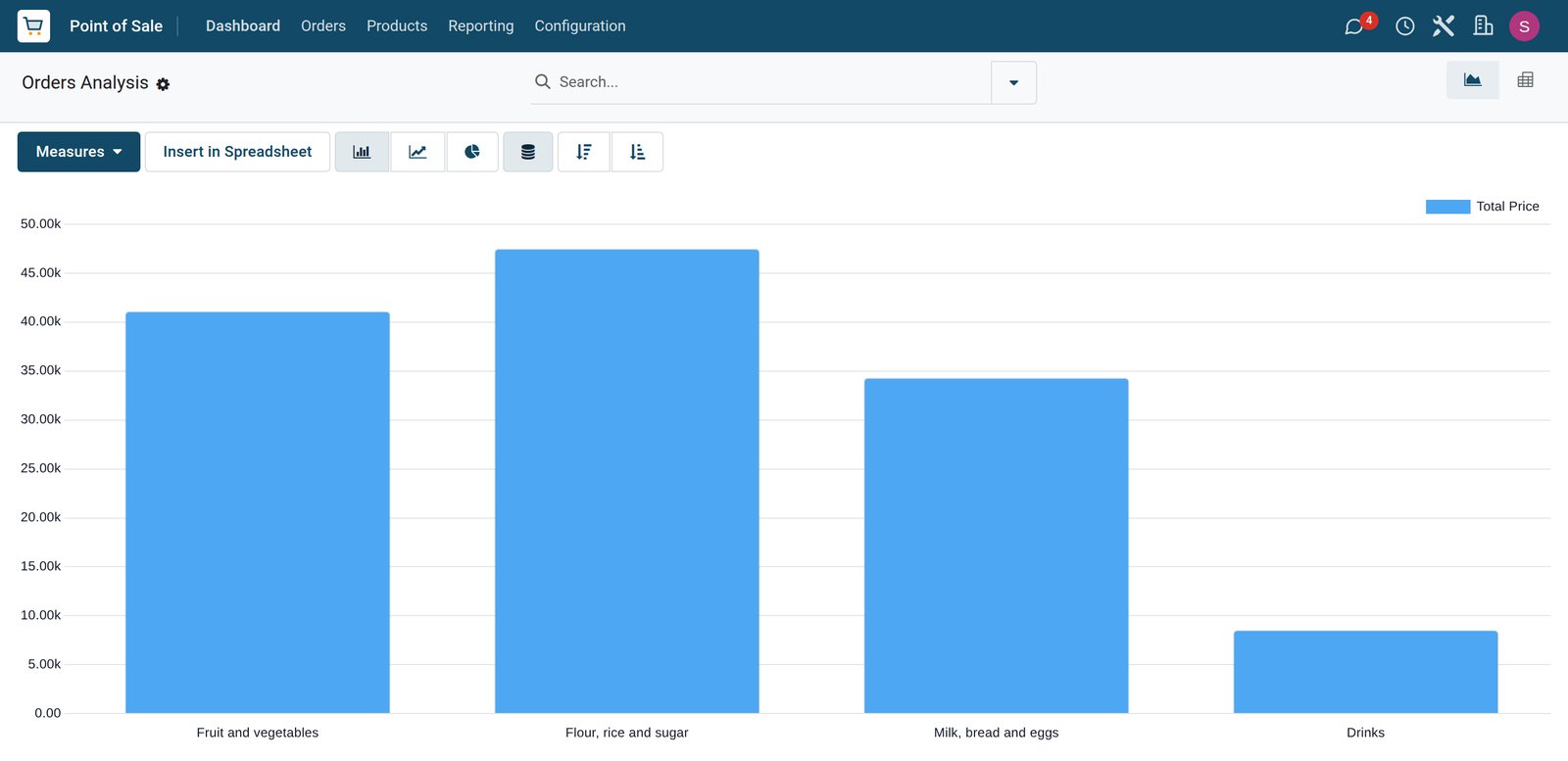Select pie chart mode
The height and width of the screenshot is (761, 1568).
point(472,152)
